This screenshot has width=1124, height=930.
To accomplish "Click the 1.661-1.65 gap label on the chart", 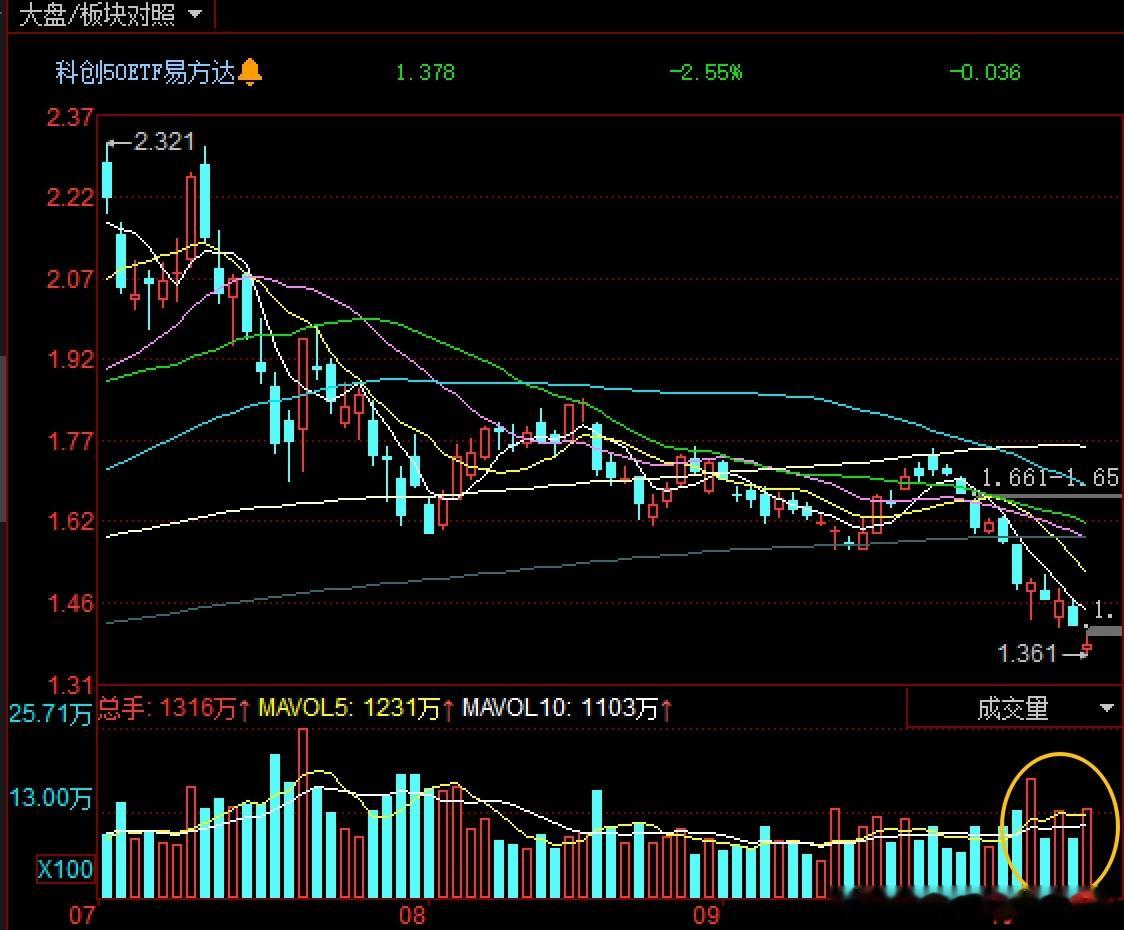I will tap(1049, 477).
